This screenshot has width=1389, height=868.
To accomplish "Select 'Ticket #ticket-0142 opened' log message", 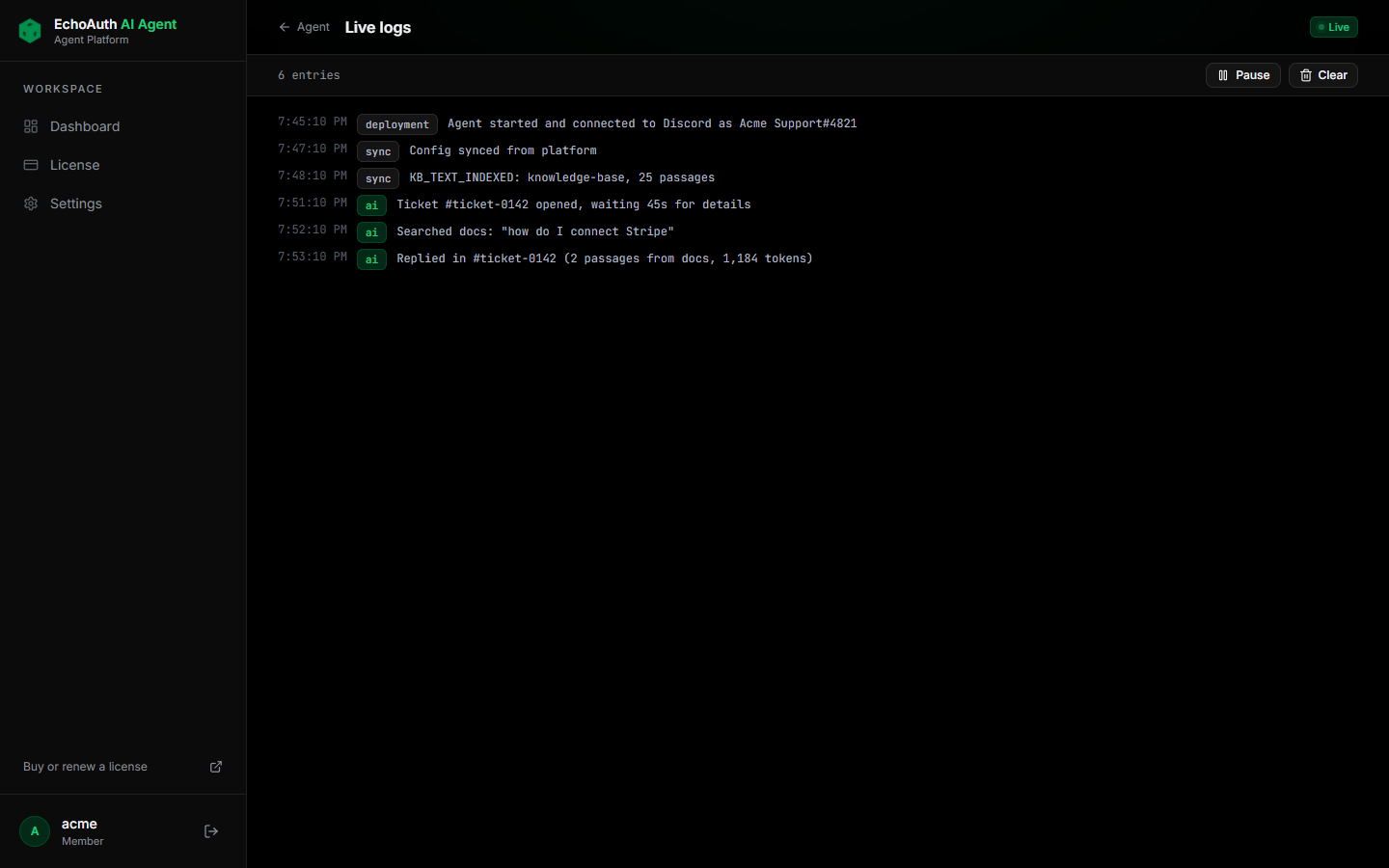I will 574,204.
